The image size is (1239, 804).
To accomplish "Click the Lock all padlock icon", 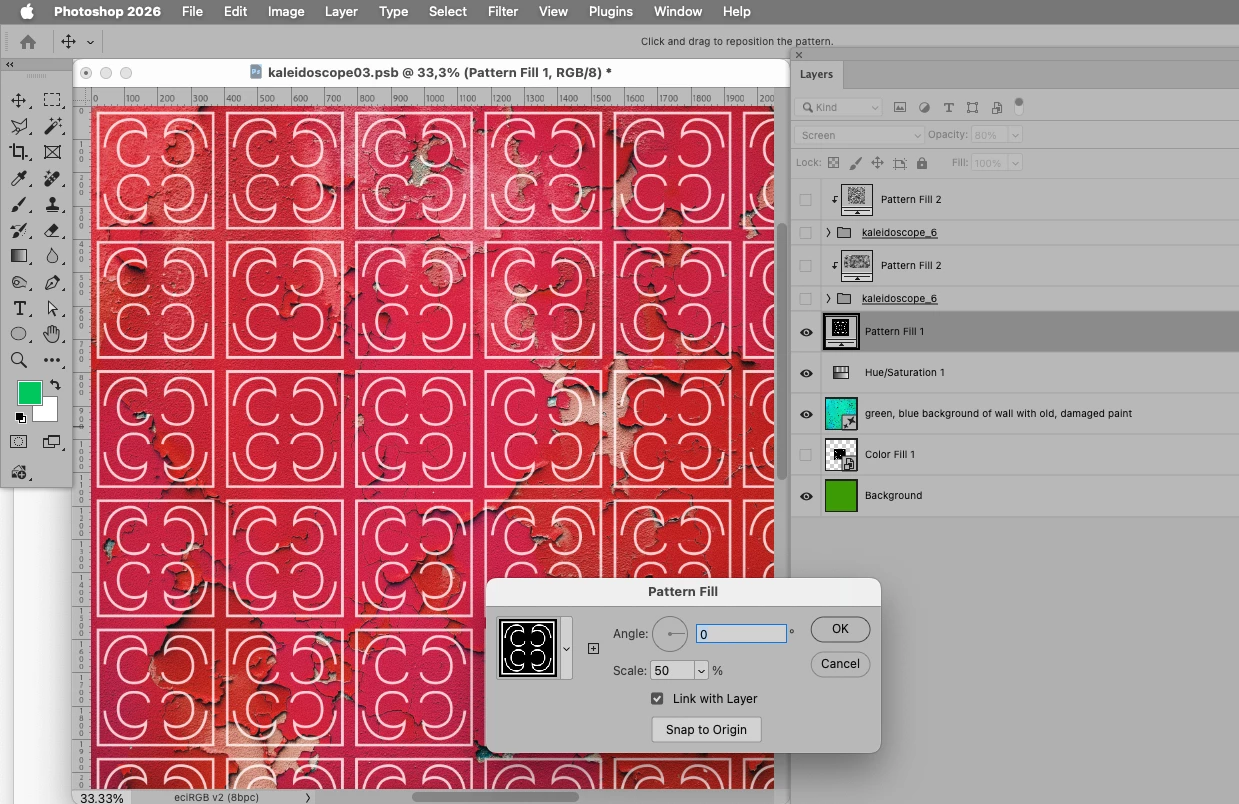I will [921, 163].
